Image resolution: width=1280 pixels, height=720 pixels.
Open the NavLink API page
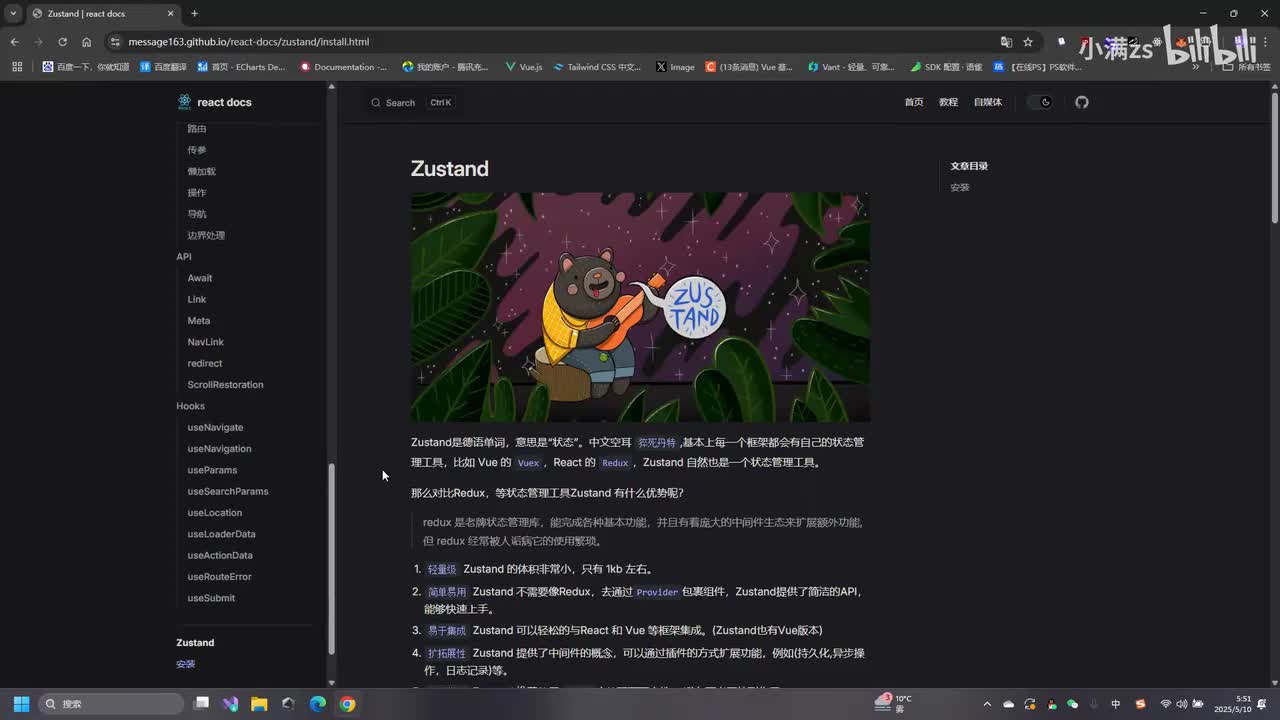(x=206, y=342)
